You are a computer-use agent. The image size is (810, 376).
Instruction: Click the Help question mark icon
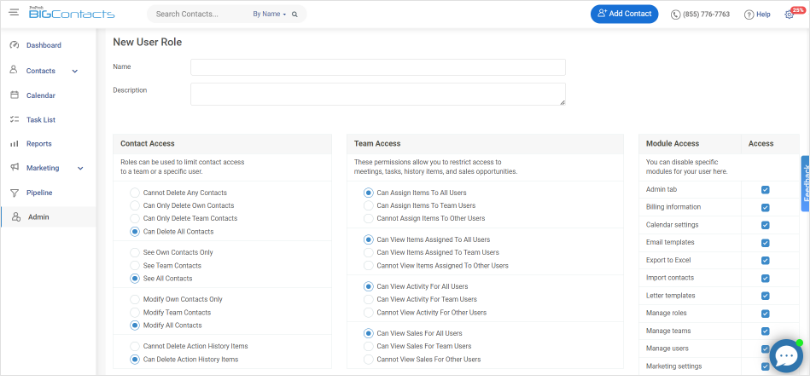pyautogui.click(x=749, y=14)
